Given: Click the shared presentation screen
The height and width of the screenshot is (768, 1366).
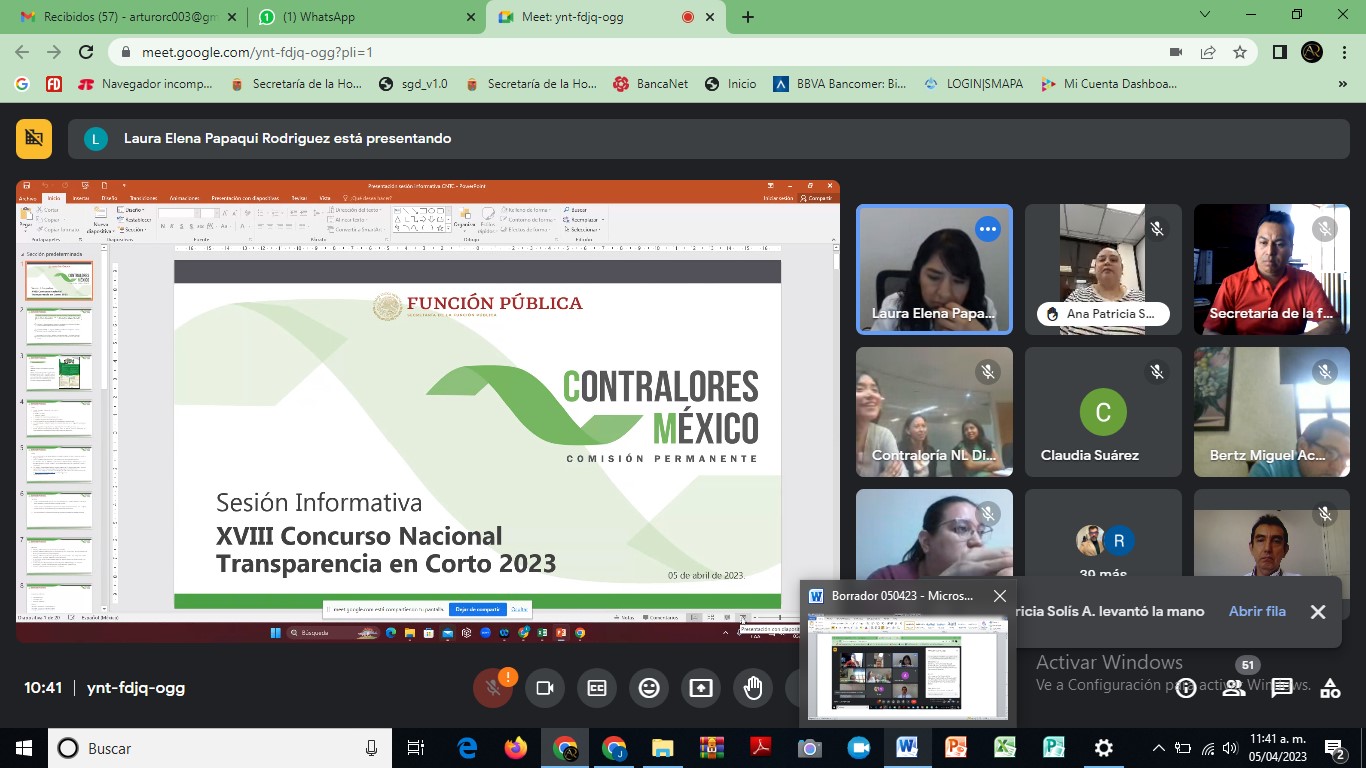Looking at the screenshot, I should point(428,411).
